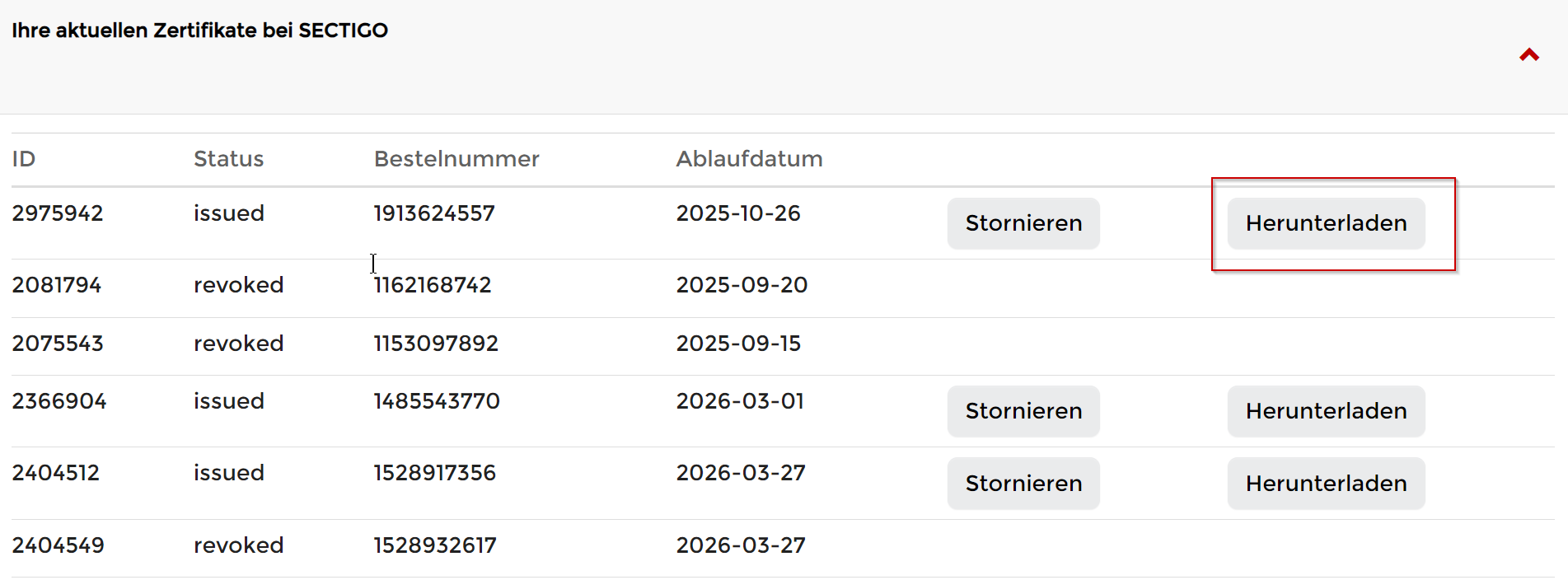Select order number 1913624557

point(434,213)
